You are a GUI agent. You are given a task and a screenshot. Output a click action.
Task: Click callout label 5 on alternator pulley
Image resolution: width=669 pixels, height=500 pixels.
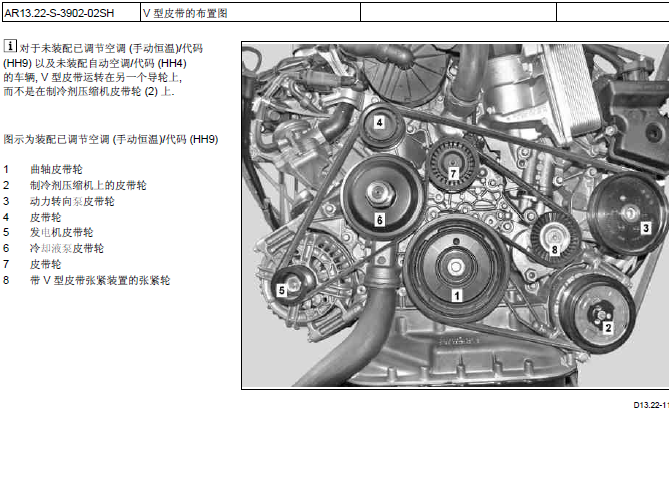coord(281,291)
